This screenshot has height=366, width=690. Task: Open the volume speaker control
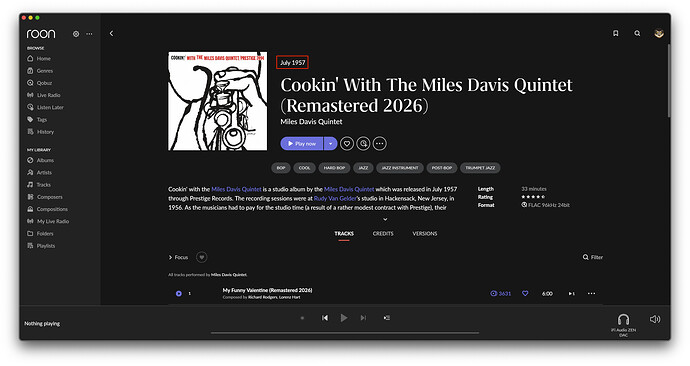[655, 319]
